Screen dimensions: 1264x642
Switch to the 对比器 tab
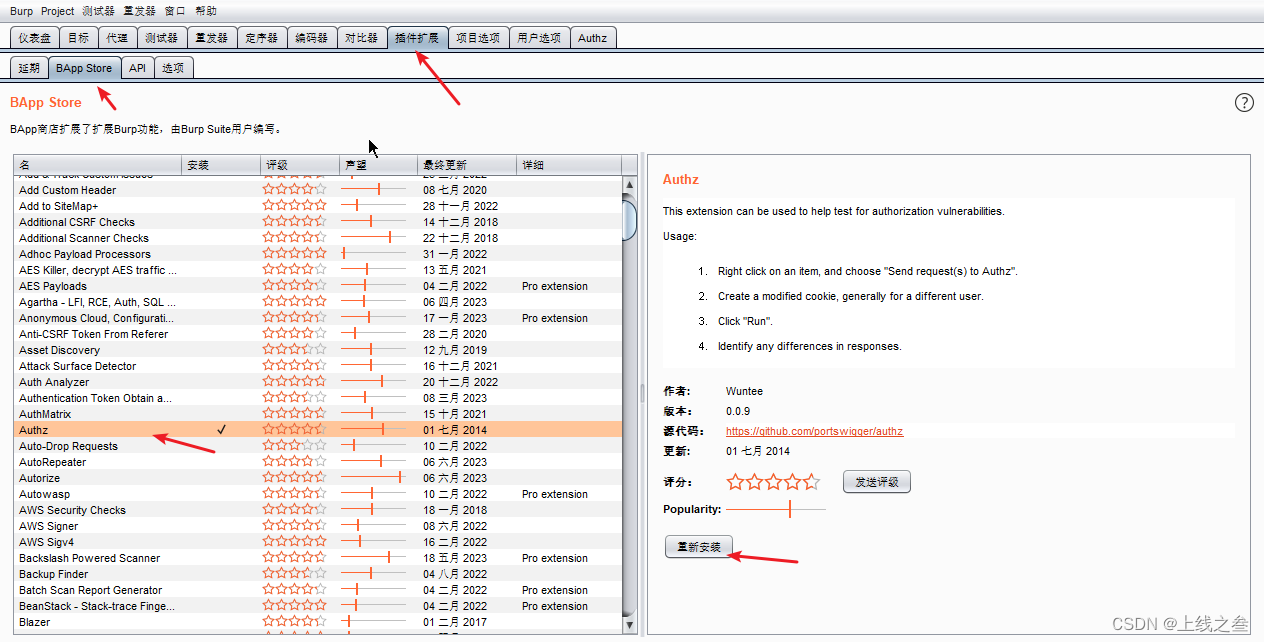pos(361,38)
